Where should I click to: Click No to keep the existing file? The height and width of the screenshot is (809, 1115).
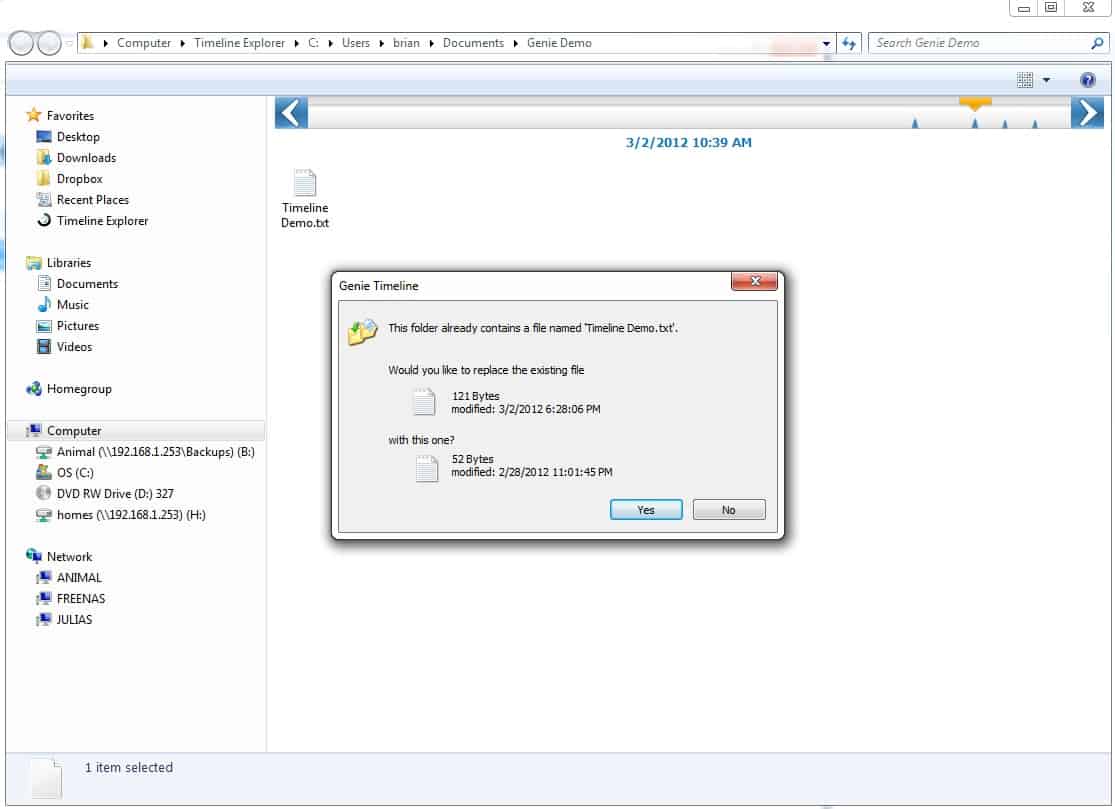click(x=729, y=510)
